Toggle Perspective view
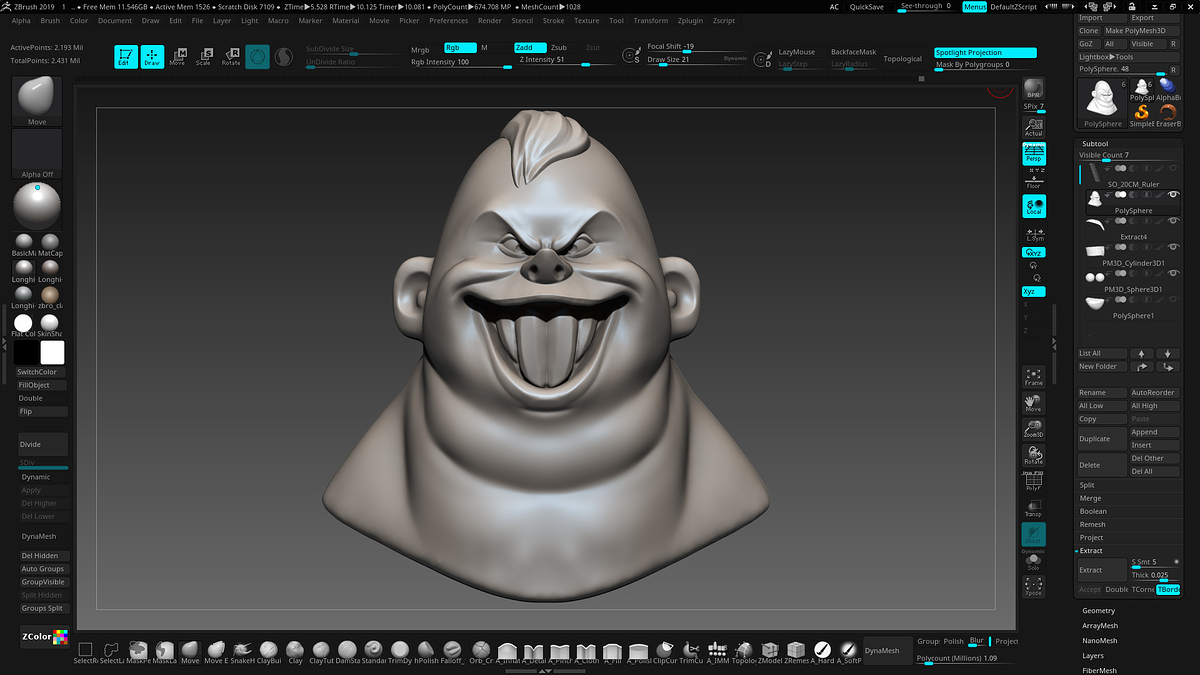 click(x=1034, y=153)
